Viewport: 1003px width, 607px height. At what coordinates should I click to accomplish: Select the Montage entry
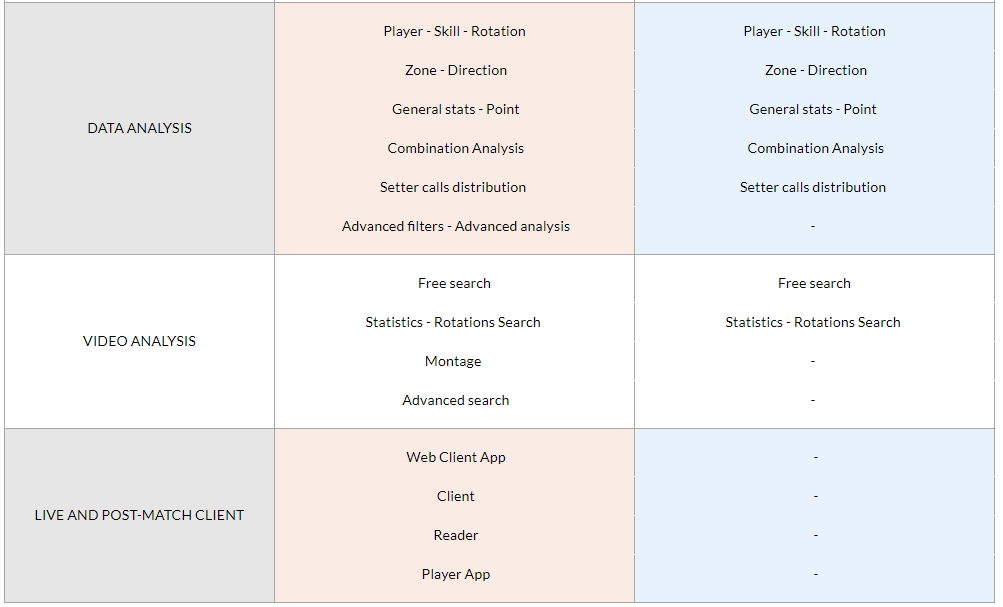click(453, 361)
